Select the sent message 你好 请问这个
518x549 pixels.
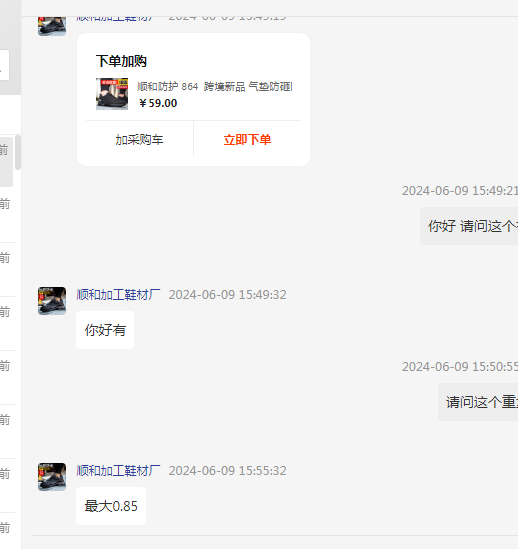tap(469, 226)
